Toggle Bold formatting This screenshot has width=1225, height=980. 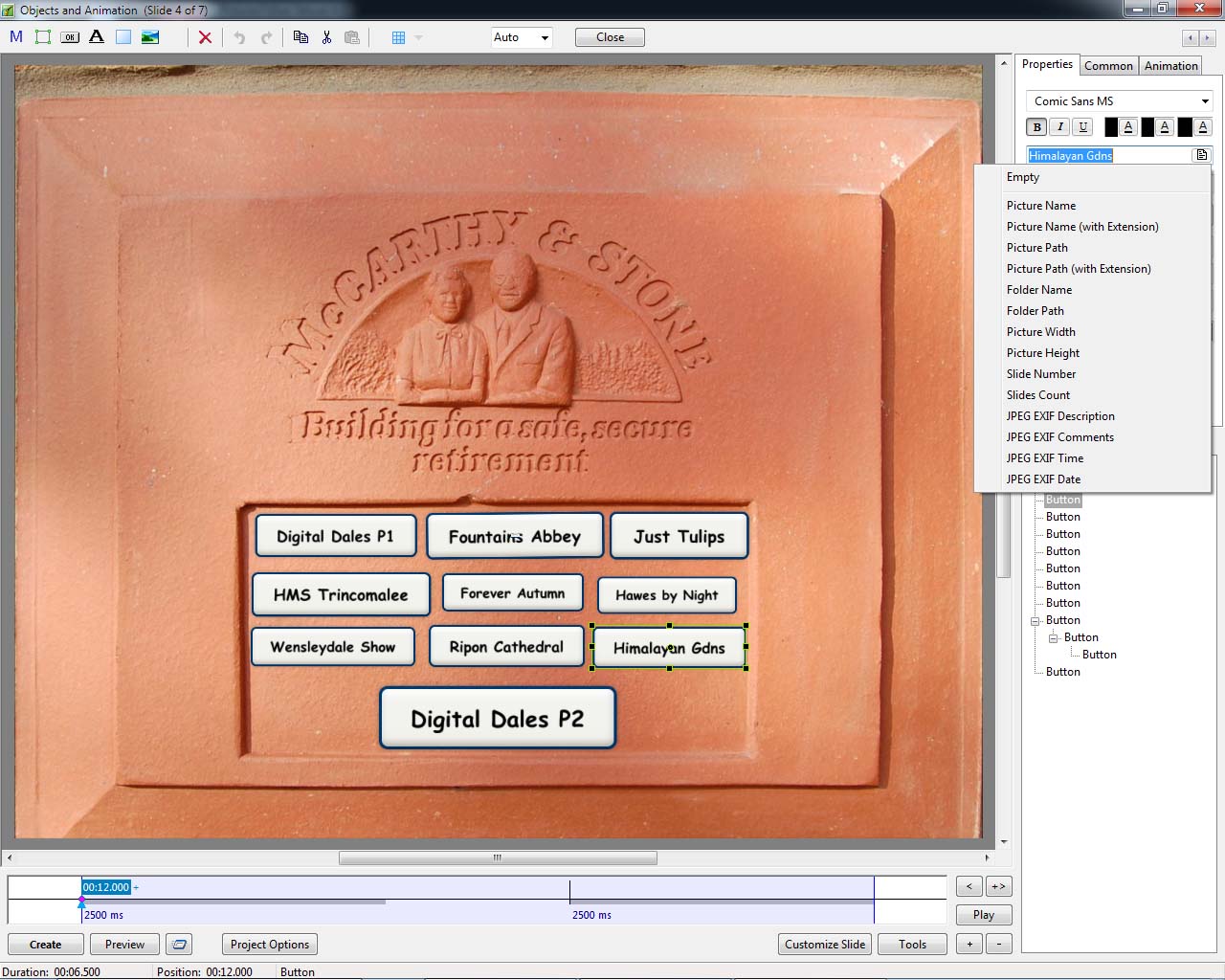[x=1036, y=126]
